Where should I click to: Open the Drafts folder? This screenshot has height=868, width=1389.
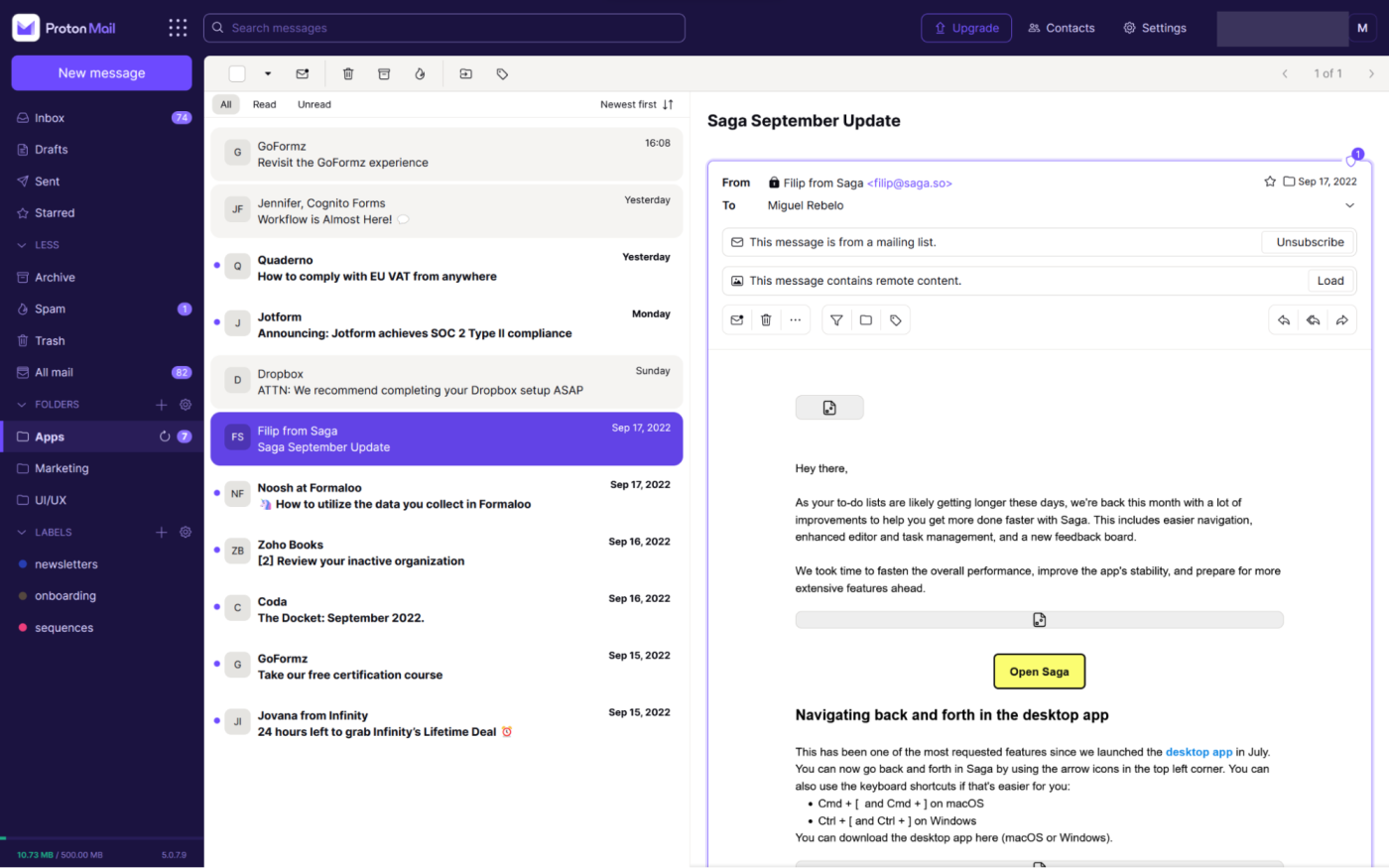[x=102, y=150]
